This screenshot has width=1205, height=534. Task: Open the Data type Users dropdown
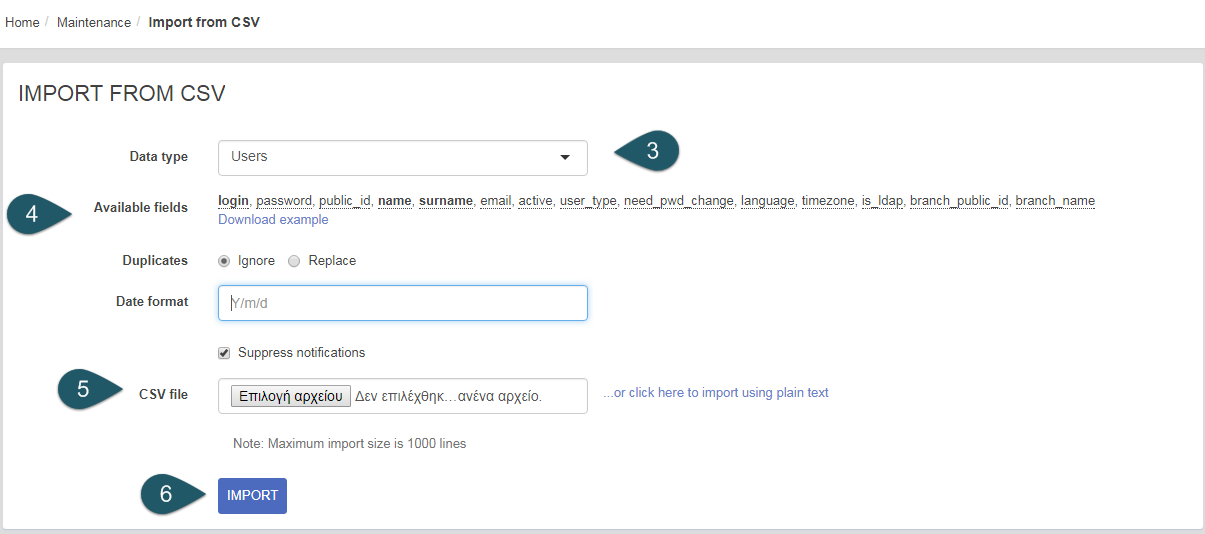402,157
